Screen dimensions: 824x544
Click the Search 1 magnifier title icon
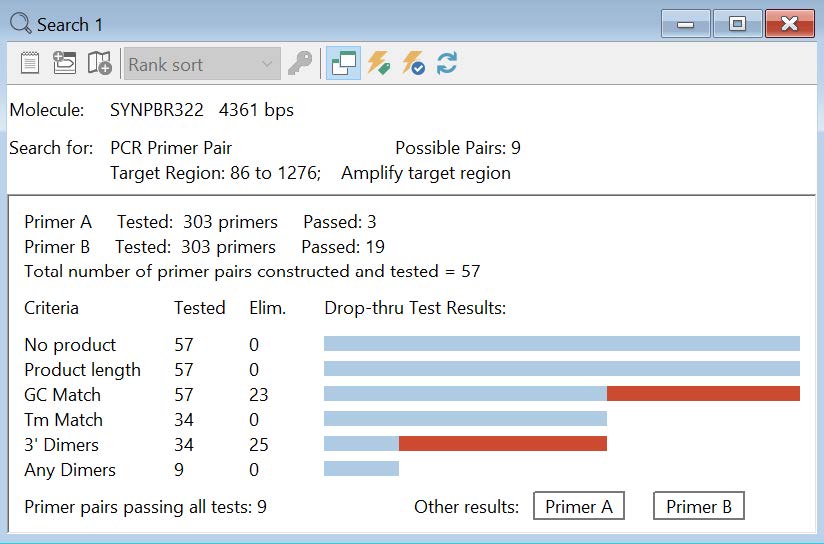point(21,24)
